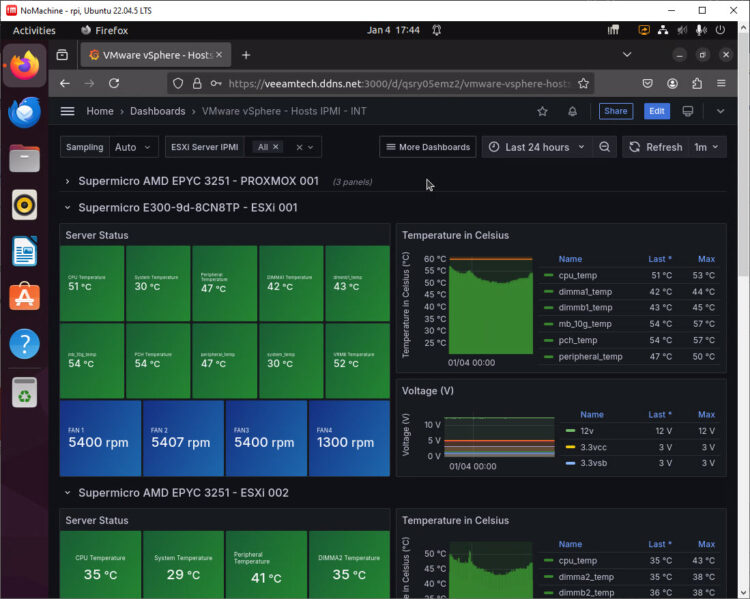Mark dashboard as favorite with star icon

pyautogui.click(x=542, y=111)
